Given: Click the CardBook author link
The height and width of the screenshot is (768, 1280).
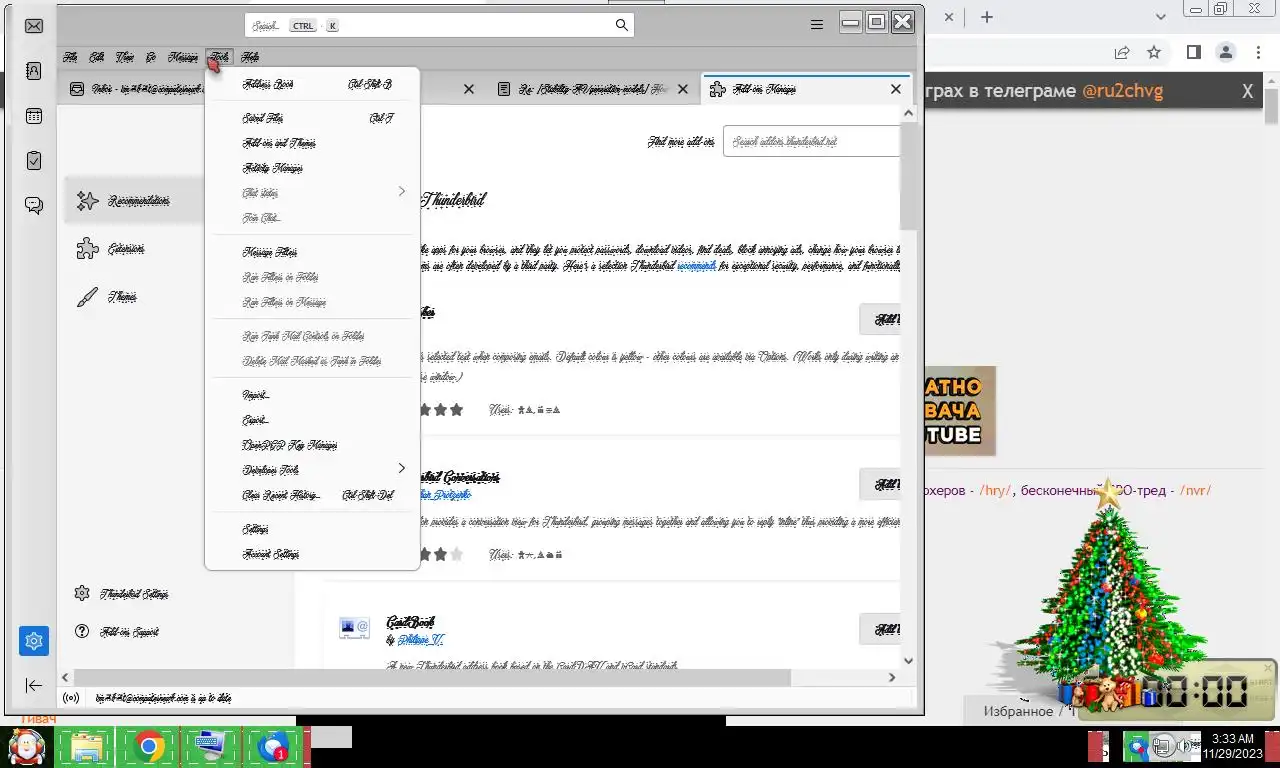Looking at the screenshot, I should coord(420,640).
